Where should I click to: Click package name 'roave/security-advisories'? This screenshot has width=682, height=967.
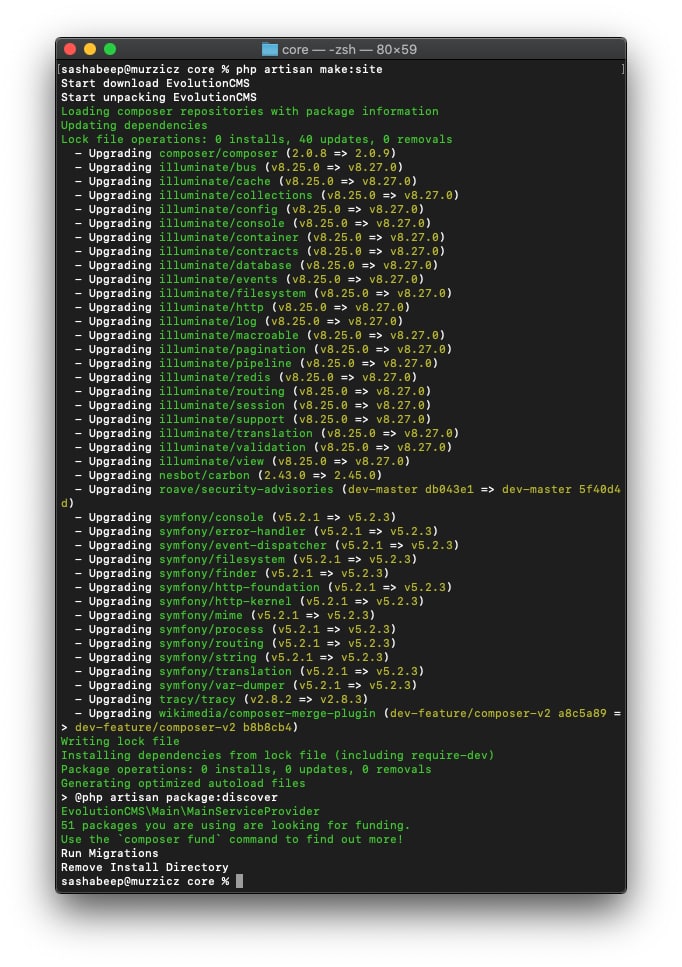(246, 489)
